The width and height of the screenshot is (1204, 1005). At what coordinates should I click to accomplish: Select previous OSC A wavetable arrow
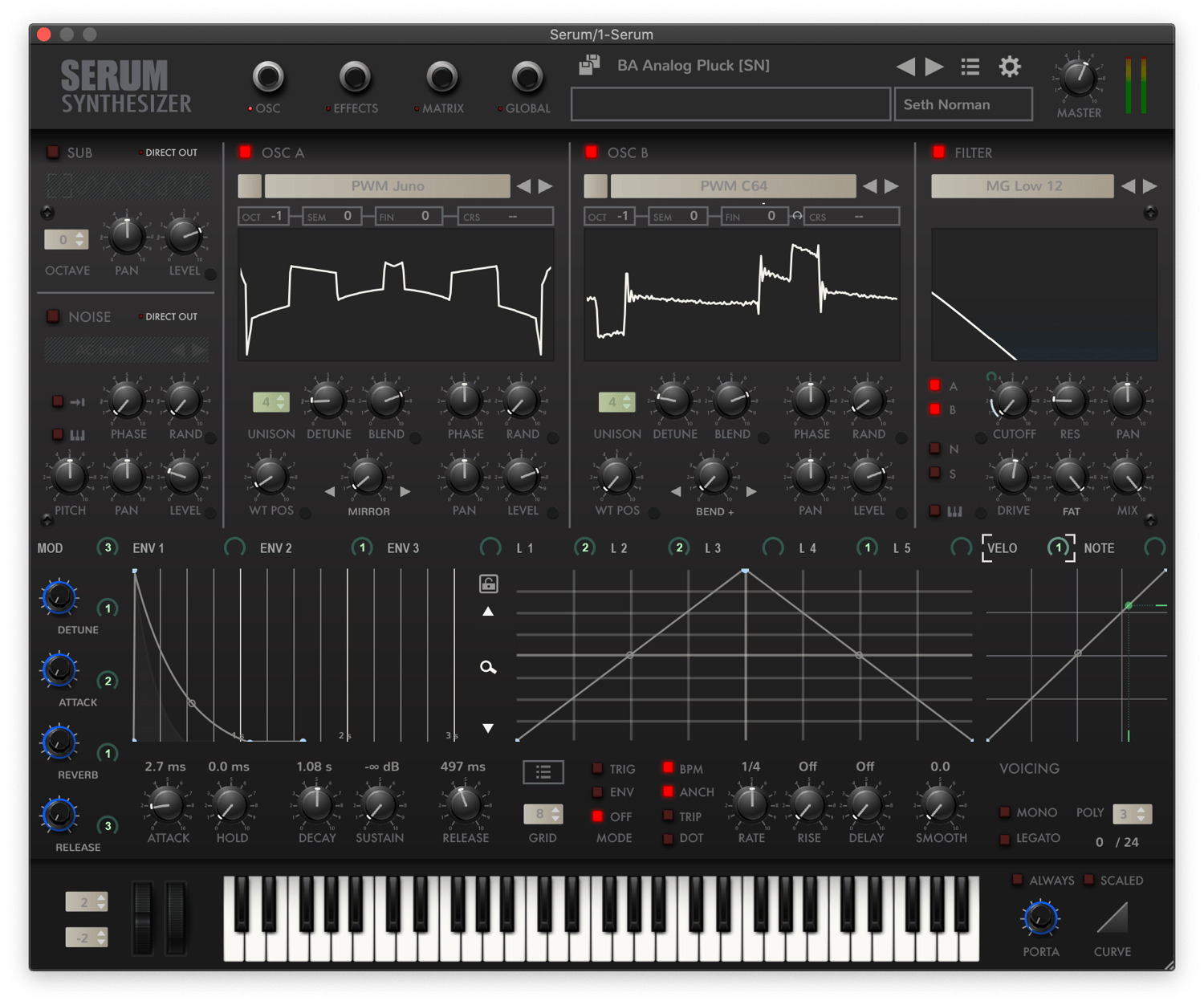coord(524,186)
